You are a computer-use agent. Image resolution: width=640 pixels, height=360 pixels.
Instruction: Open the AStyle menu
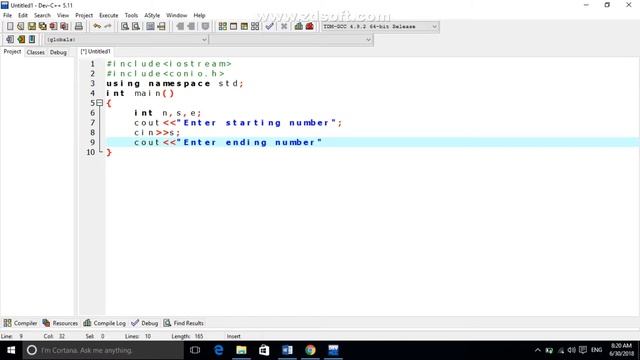[152, 15]
